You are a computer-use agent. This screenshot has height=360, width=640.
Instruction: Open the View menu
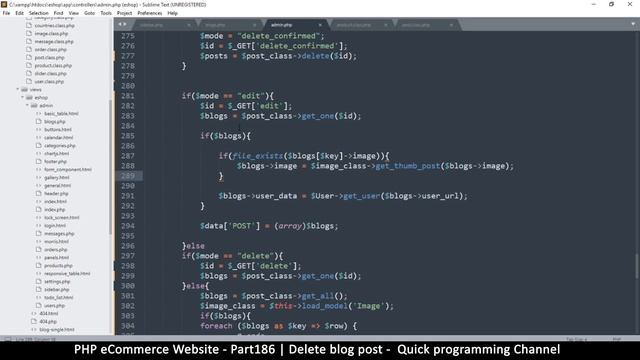(x=74, y=13)
